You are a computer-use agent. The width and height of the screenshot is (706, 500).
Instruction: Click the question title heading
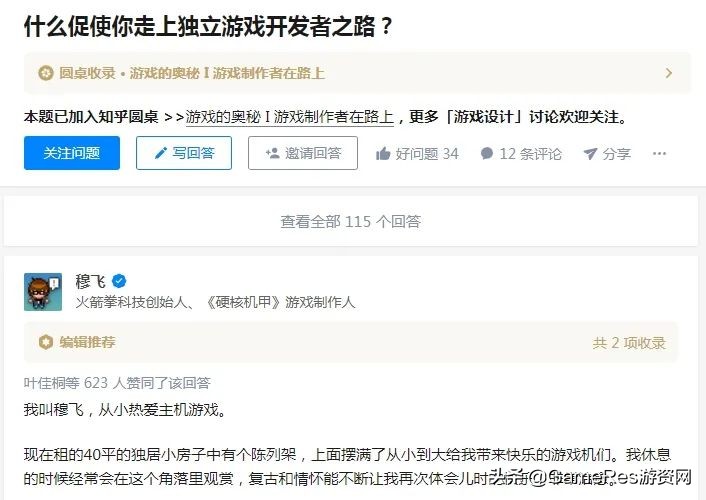(208, 27)
